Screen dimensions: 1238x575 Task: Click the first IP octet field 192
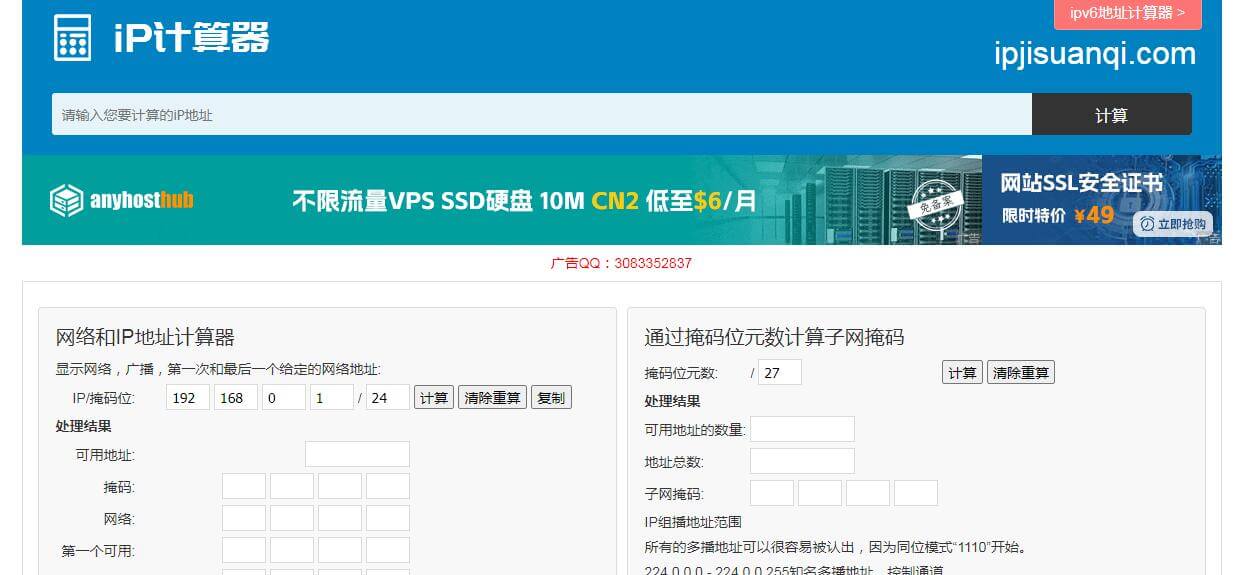pos(188,397)
